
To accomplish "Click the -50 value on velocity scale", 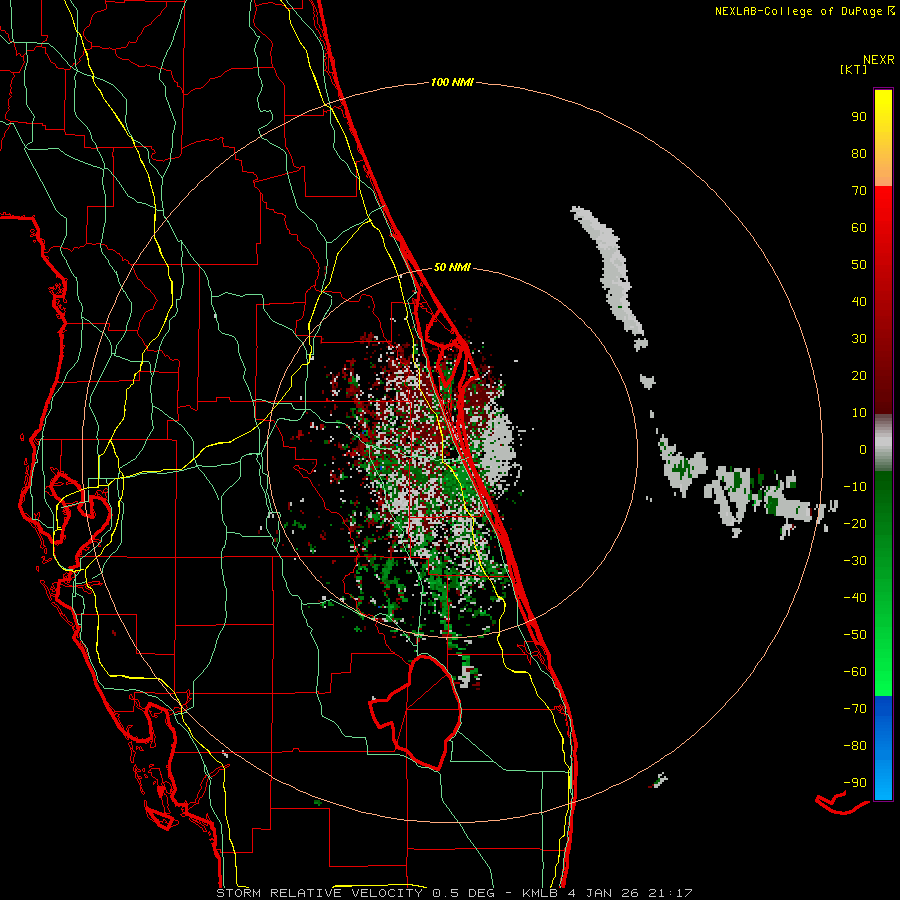I will pos(855,635).
